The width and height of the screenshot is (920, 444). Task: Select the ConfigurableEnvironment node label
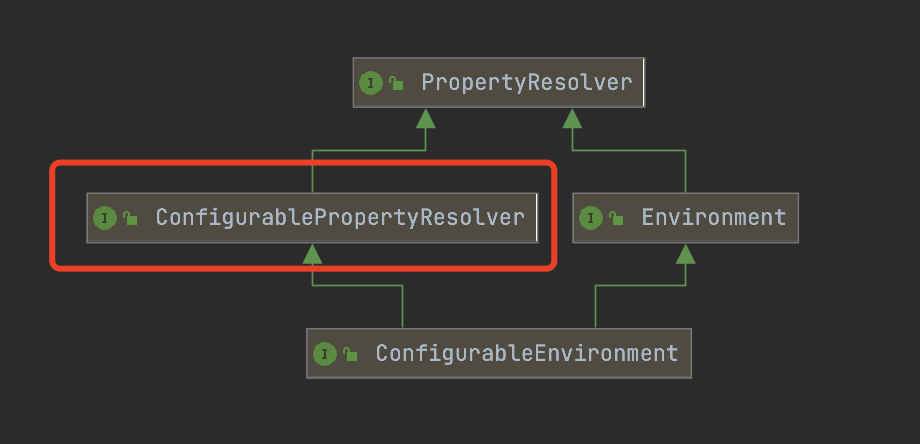click(x=527, y=353)
